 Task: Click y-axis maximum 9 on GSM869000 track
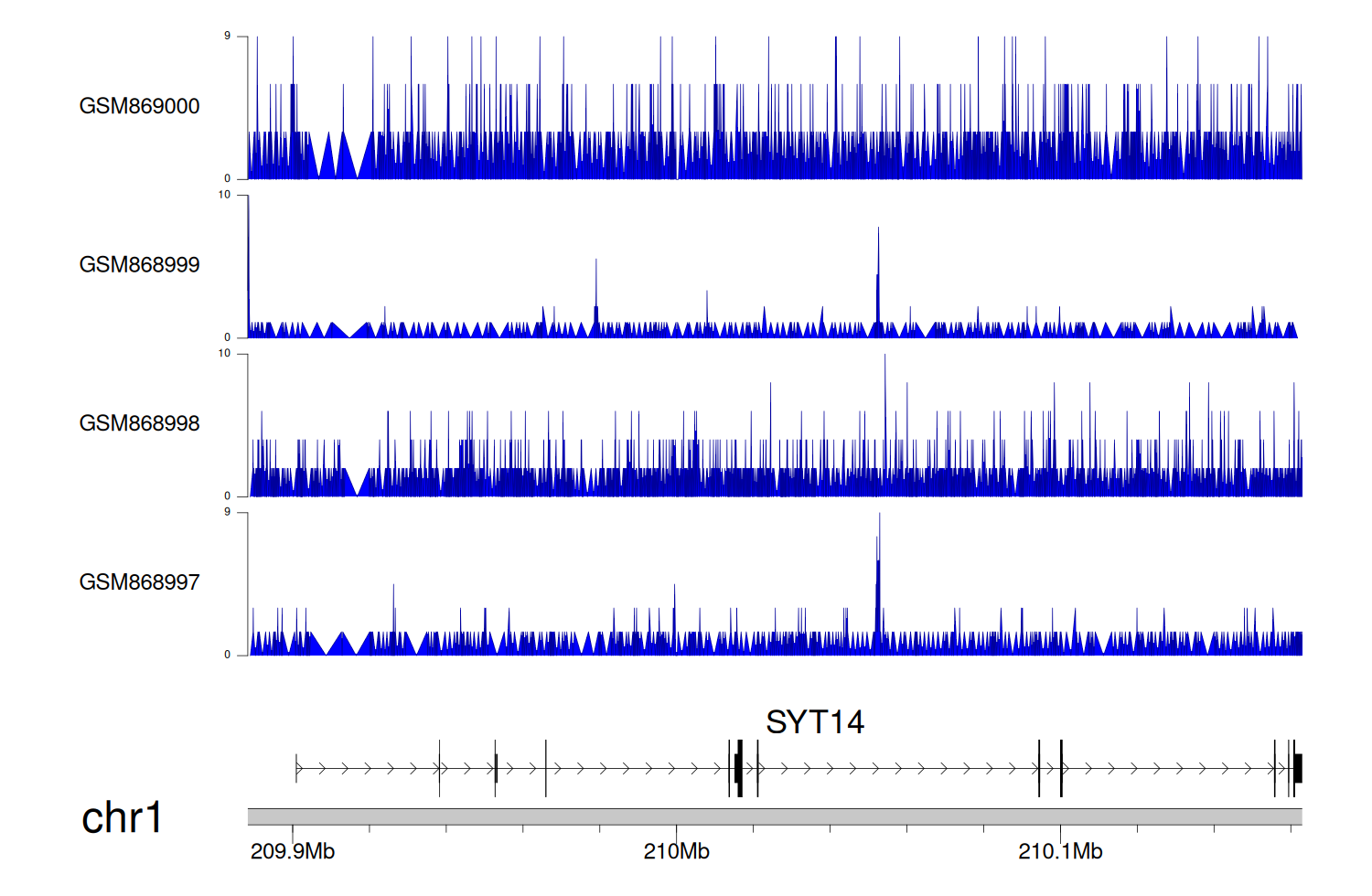coord(227,37)
